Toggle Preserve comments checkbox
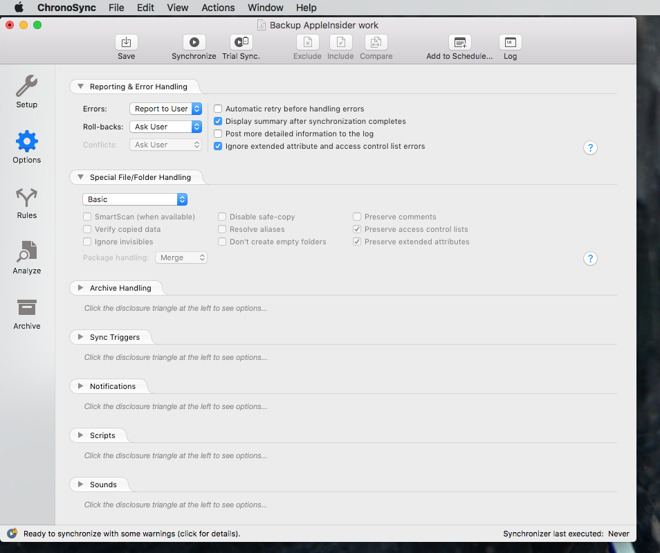The image size is (660, 553). [x=357, y=217]
